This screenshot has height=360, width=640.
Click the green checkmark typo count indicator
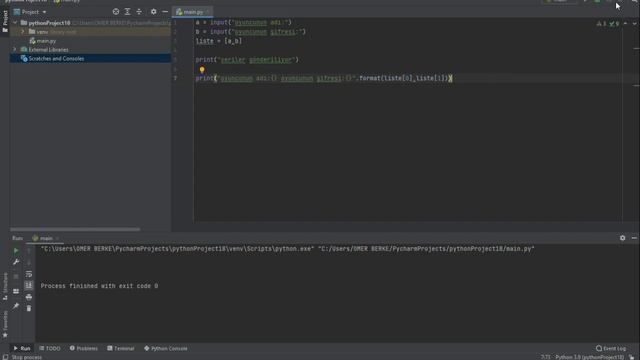[x=614, y=24]
